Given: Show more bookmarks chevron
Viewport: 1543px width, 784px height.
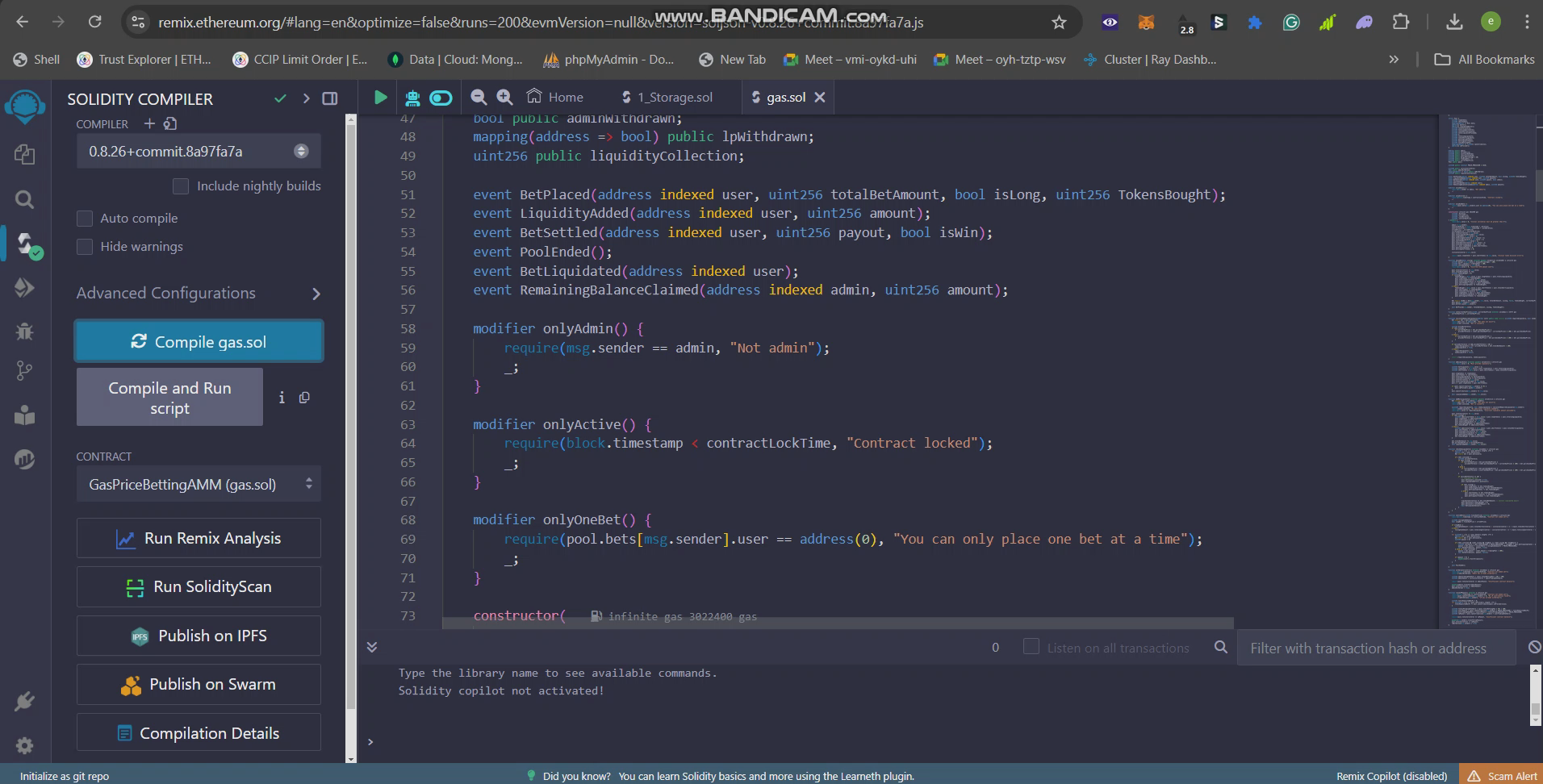Looking at the screenshot, I should coord(1393,59).
